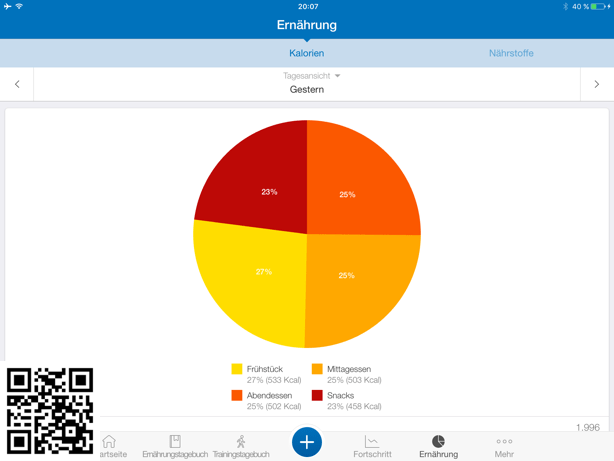Switch to the Nährstoffe tab
The width and height of the screenshot is (614, 461).
tap(511, 53)
